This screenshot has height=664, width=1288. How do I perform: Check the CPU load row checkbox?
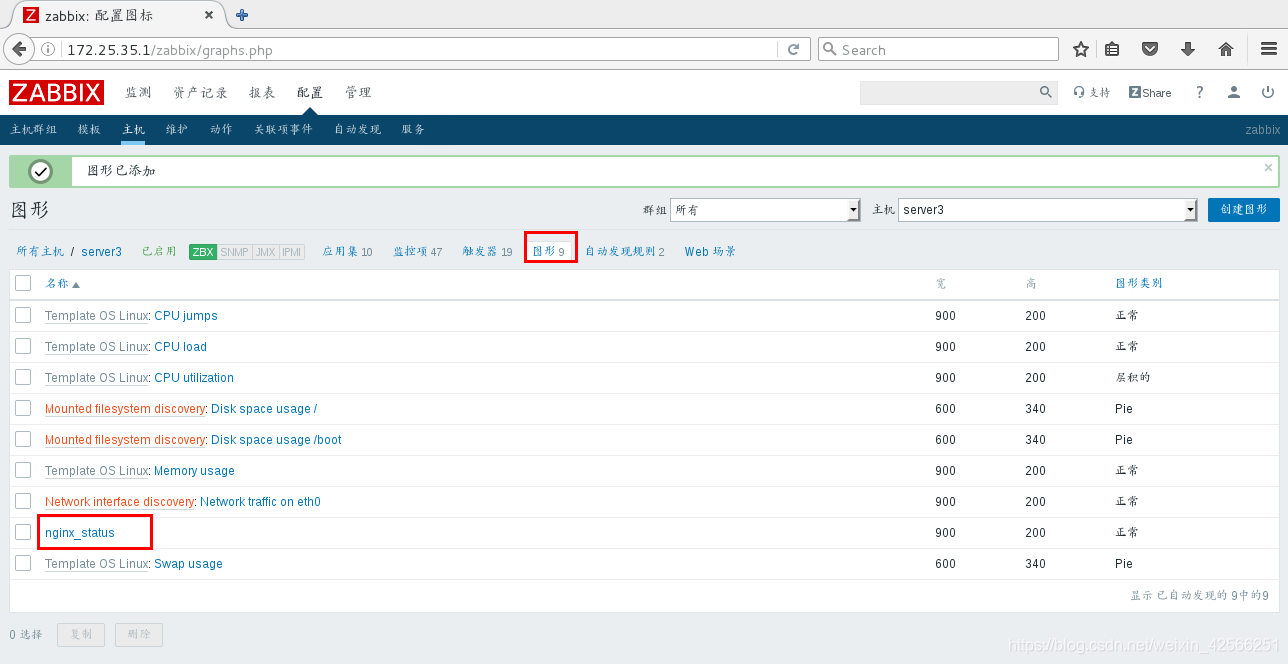pyautogui.click(x=23, y=346)
